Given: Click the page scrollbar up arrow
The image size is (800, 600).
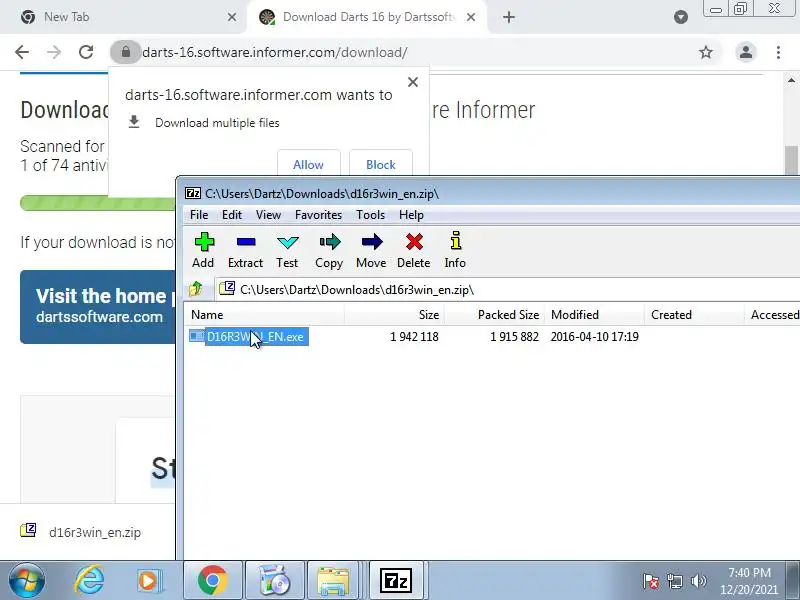Looking at the screenshot, I should click(791, 81).
